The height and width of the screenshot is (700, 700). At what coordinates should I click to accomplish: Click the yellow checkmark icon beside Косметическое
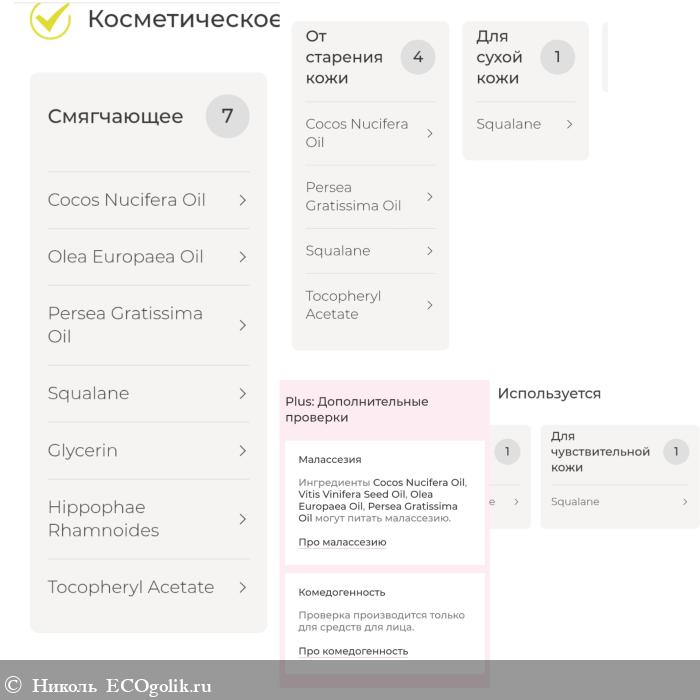(50, 18)
